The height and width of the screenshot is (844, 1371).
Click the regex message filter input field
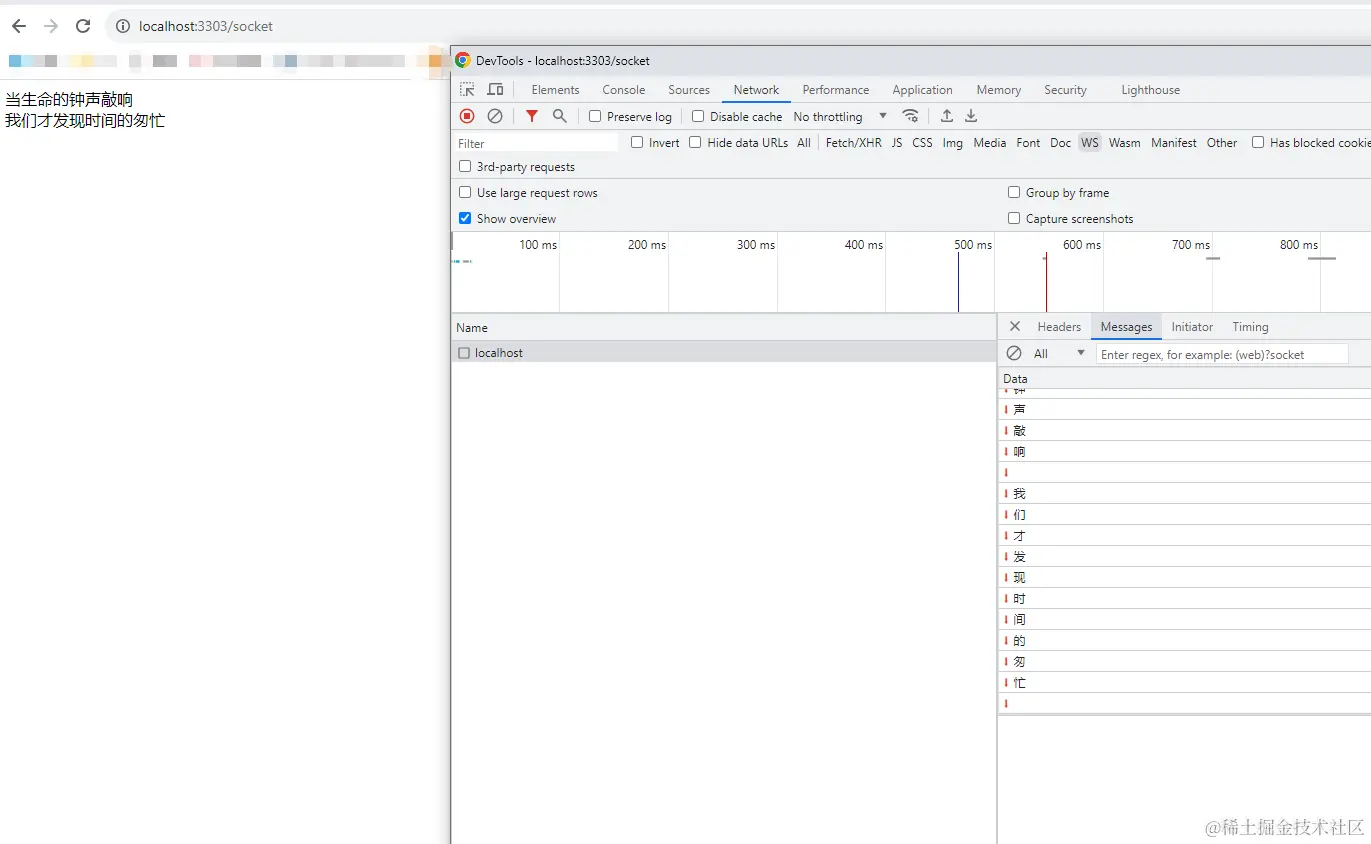[x=1220, y=353]
